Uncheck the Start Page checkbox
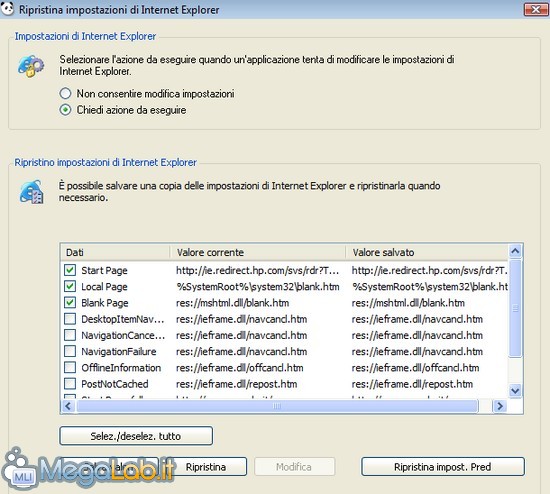The width and height of the screenshot is (550, 494). coord(70,270)
